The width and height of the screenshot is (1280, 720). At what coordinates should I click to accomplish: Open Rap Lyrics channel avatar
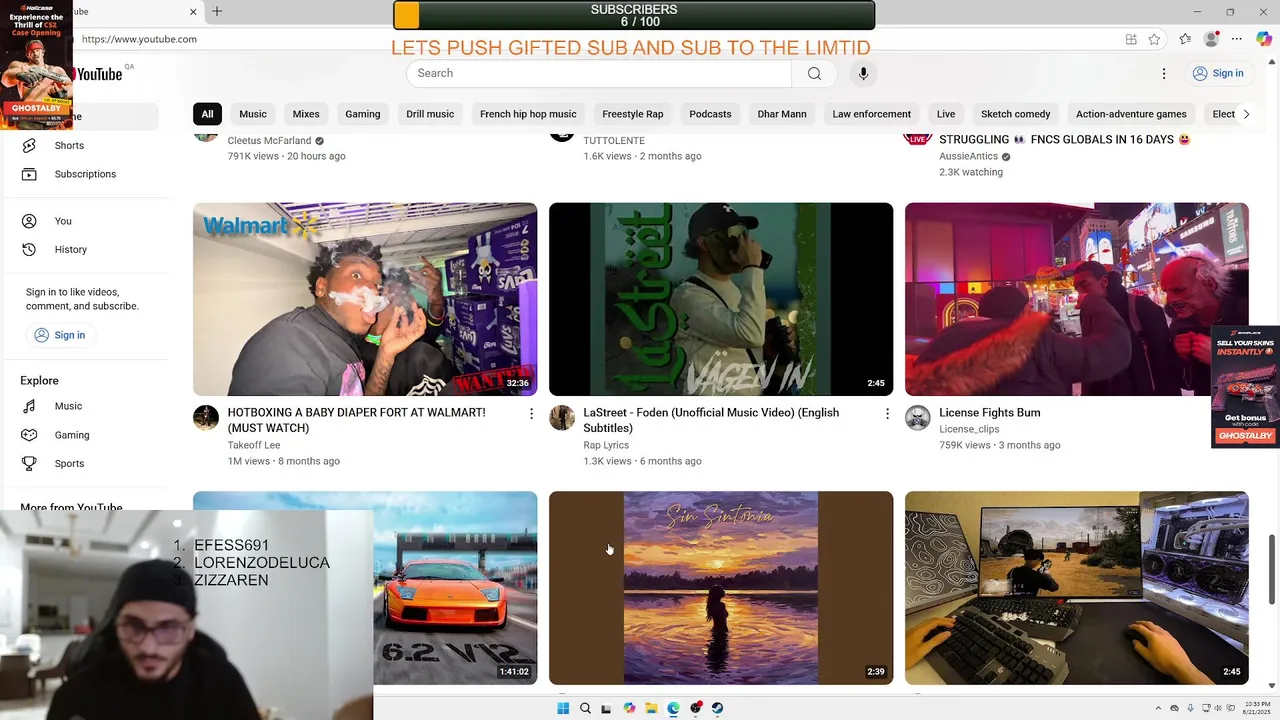click(x=562, y=418)
